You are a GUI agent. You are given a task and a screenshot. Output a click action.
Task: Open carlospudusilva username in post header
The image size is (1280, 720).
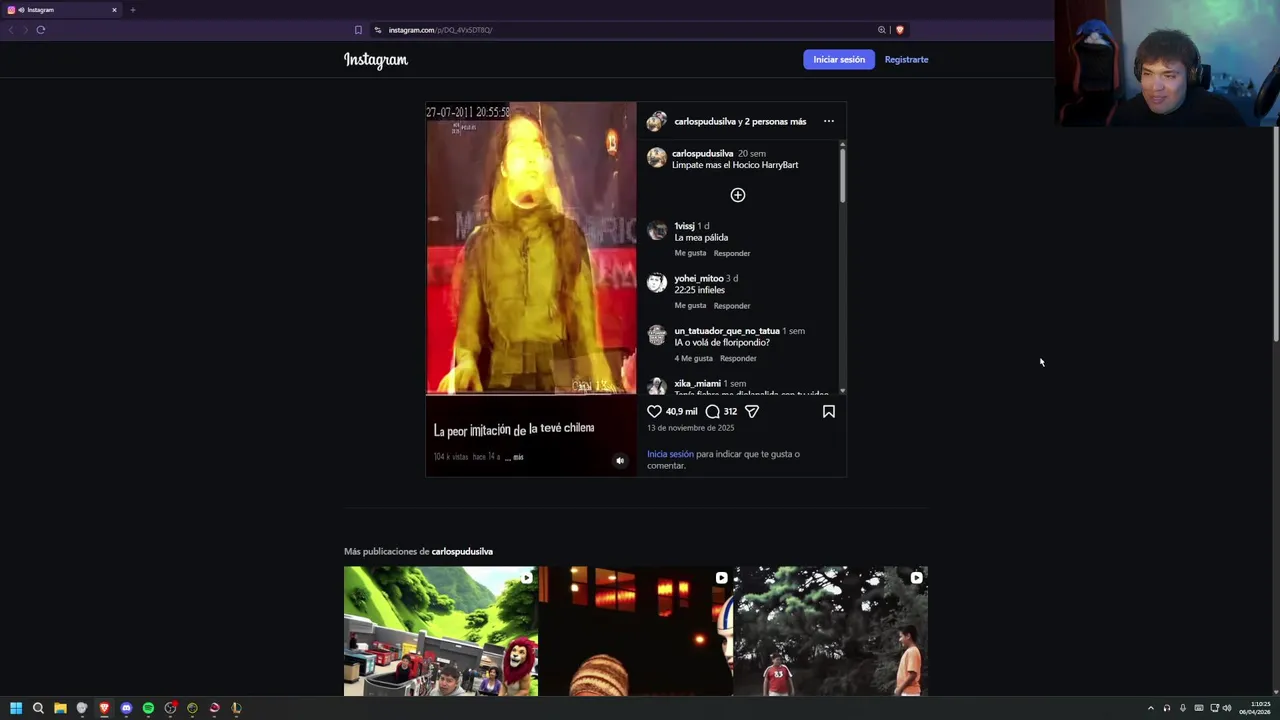(705, 121)
